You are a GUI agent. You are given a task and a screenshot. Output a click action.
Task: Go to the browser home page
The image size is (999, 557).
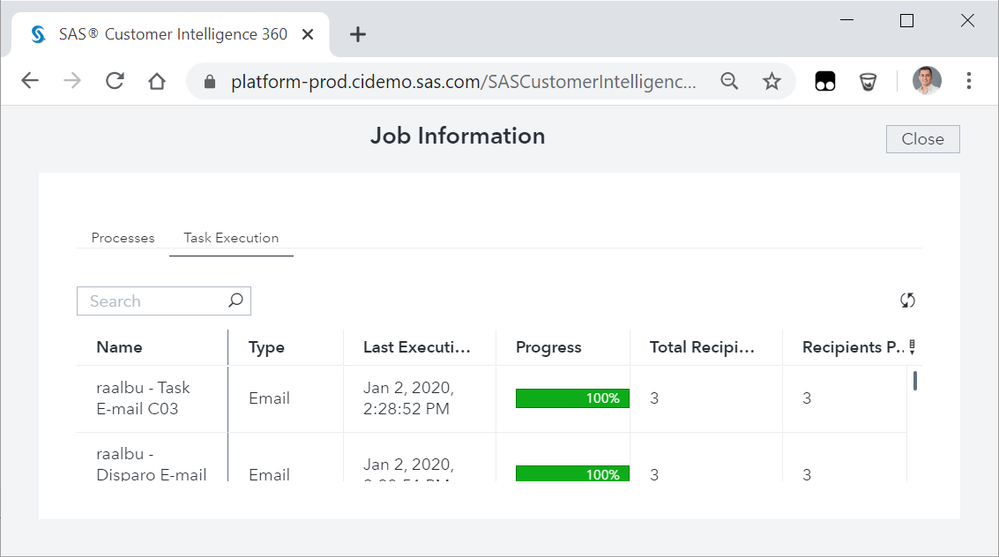[157, 82]
